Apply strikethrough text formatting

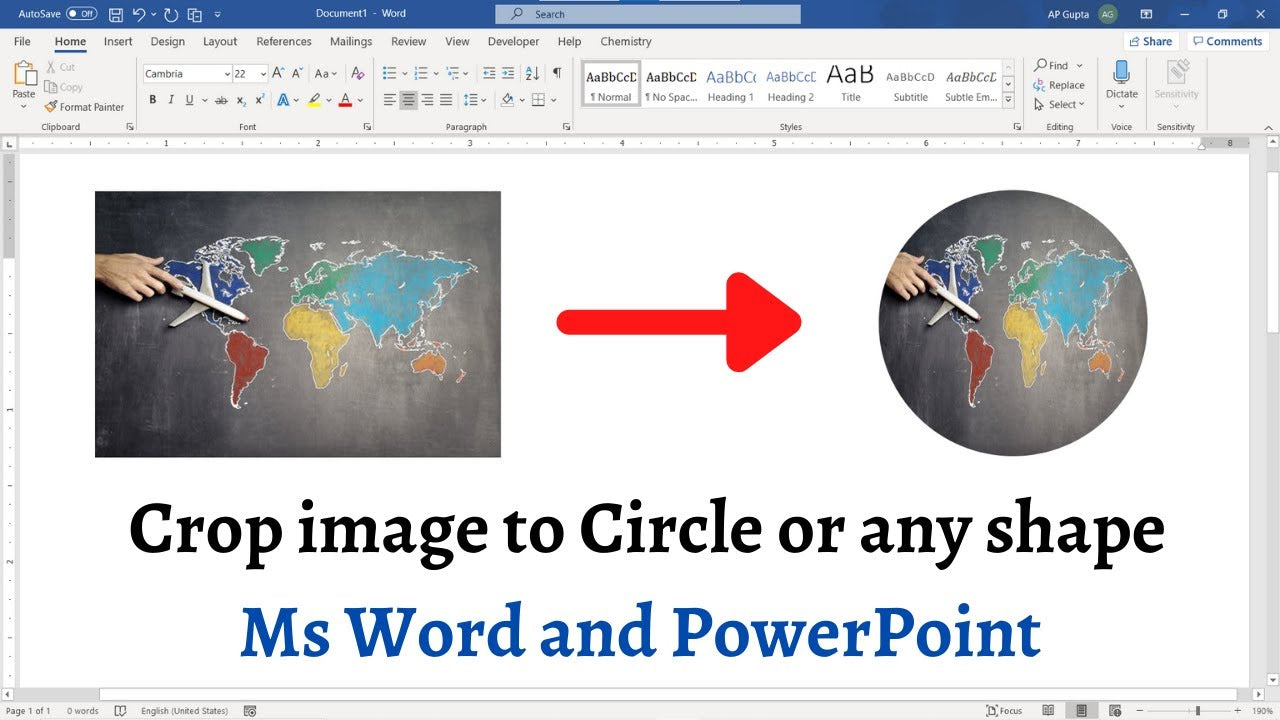coord(221,100)
